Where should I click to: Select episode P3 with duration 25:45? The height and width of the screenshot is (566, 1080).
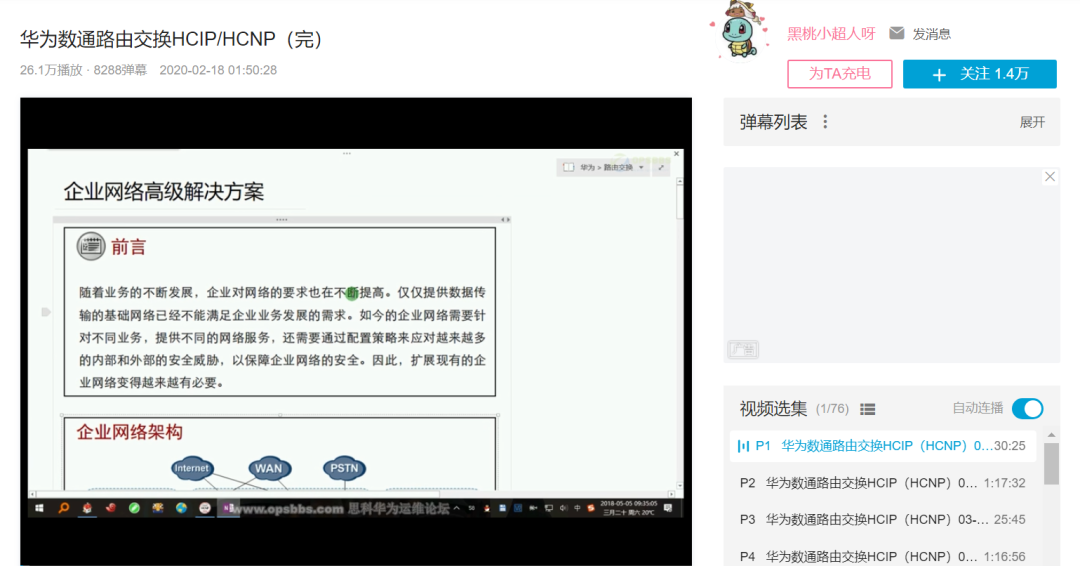pyautogui.click(x=882, y=520)
